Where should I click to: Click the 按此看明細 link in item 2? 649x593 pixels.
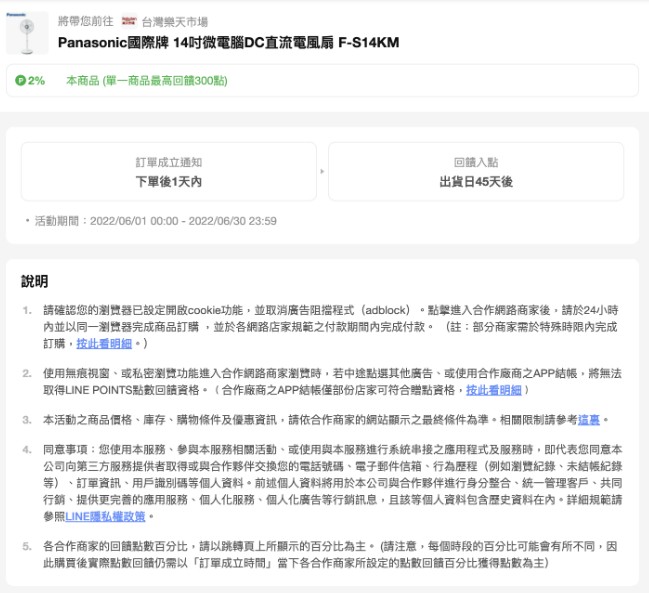click(x=493, y=390)
